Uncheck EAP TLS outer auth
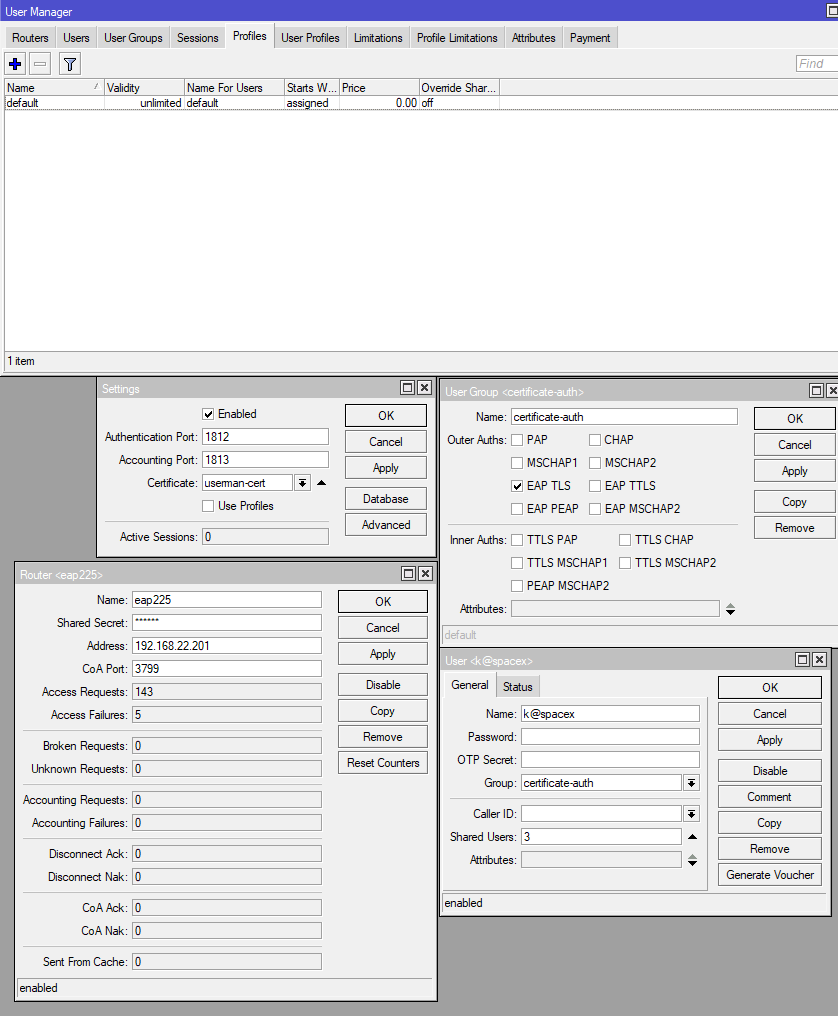 [517, 486]
